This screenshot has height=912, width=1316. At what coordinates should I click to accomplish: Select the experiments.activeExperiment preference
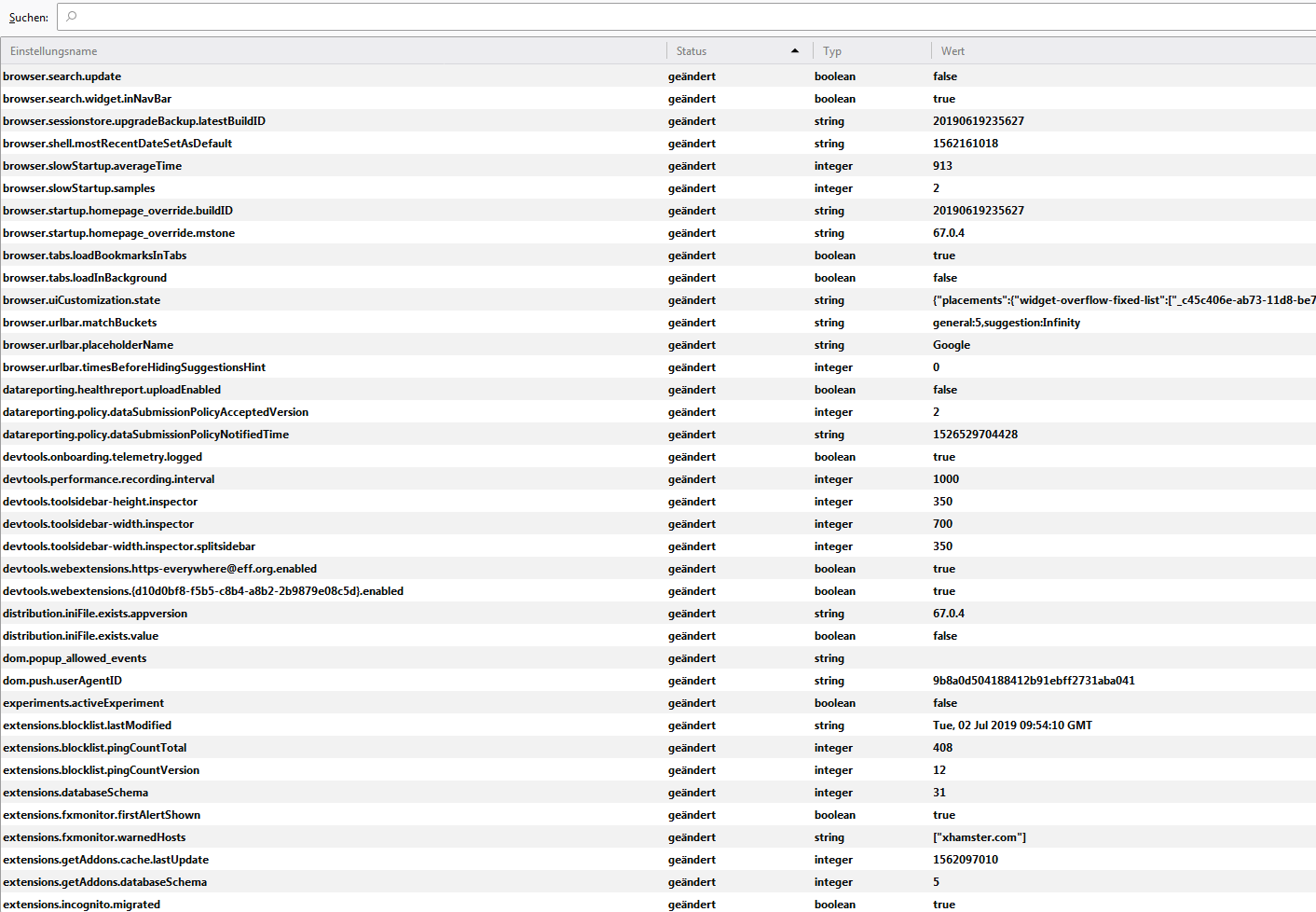click(x=84, y=703)
